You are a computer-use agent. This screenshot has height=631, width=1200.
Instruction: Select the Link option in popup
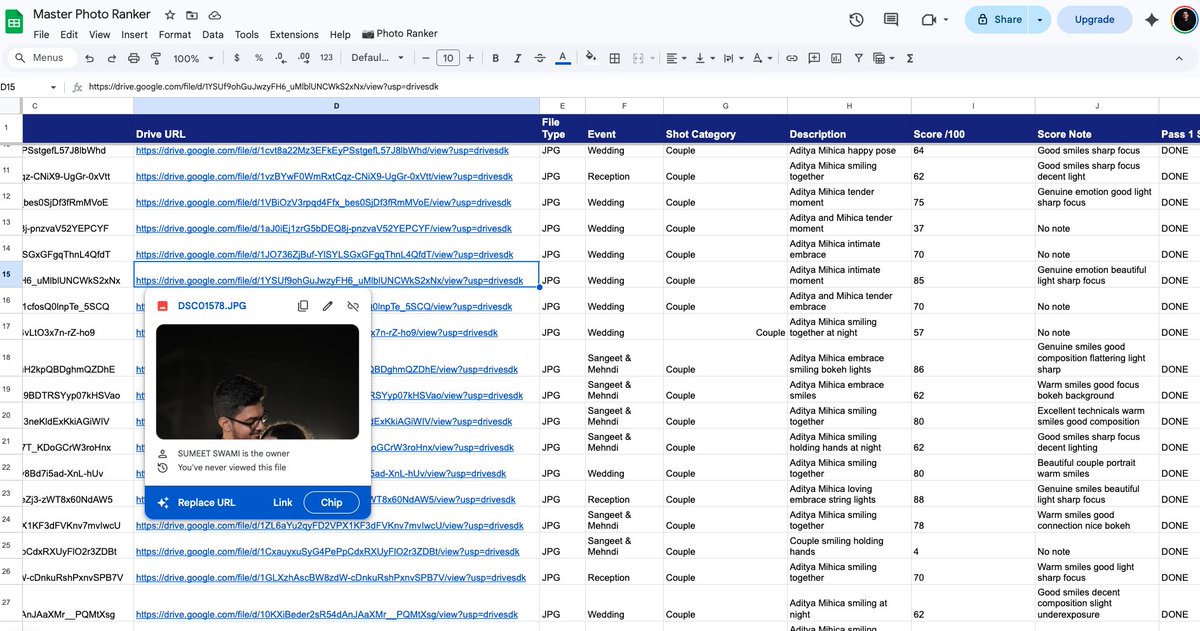pos(283,502)
